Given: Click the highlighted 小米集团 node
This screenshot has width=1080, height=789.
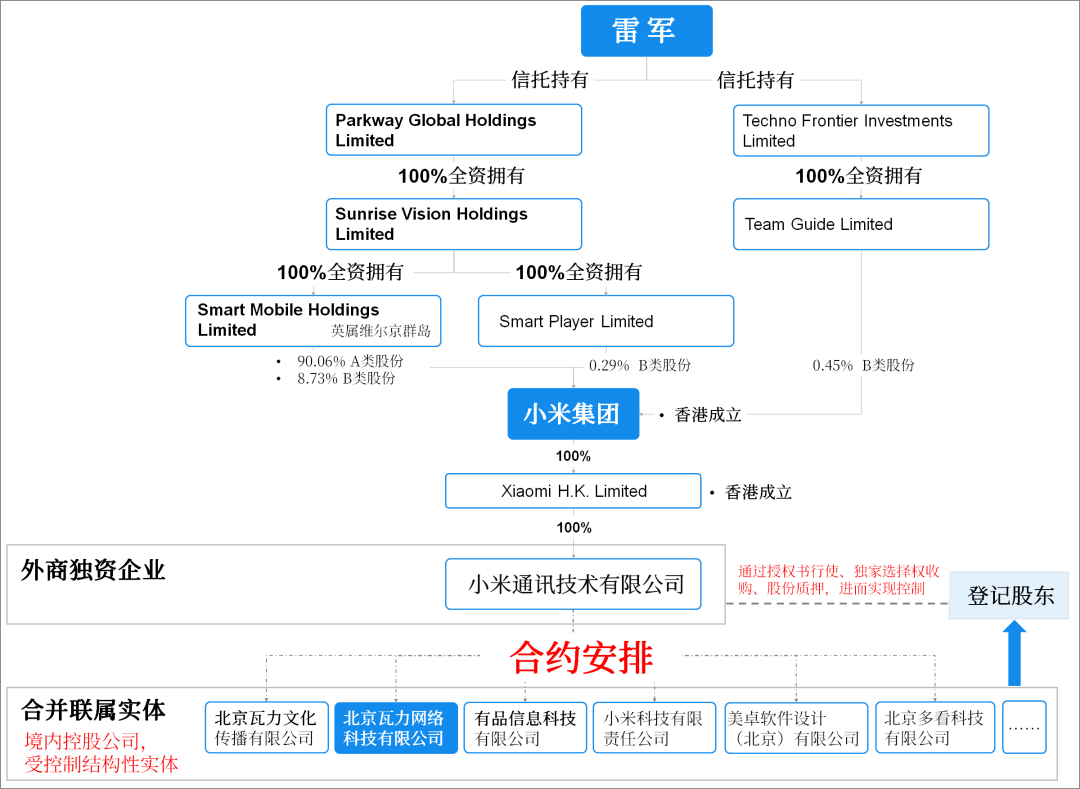Looking at the screenshot, I should tap(573, 413).
